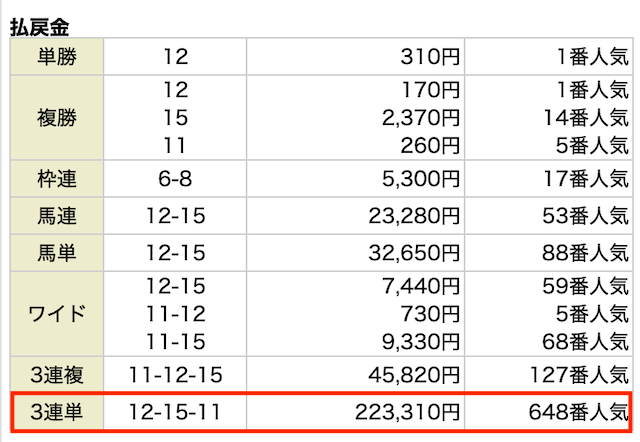Click the 223,310円 payout amount
Screen dimensions: 640x442
point(407,412)
